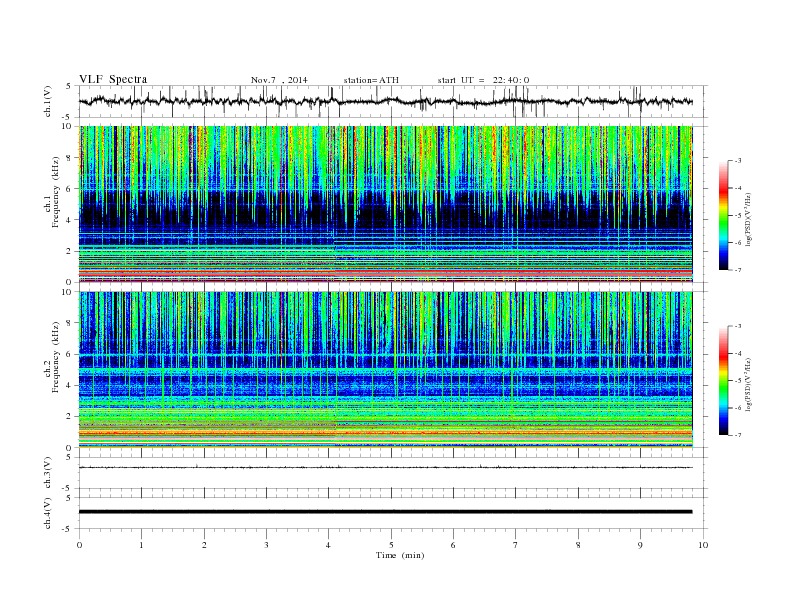792x612 pixels.
Task: Click inside the ch.1 spectrogram panel
Action: pos(385,204)
